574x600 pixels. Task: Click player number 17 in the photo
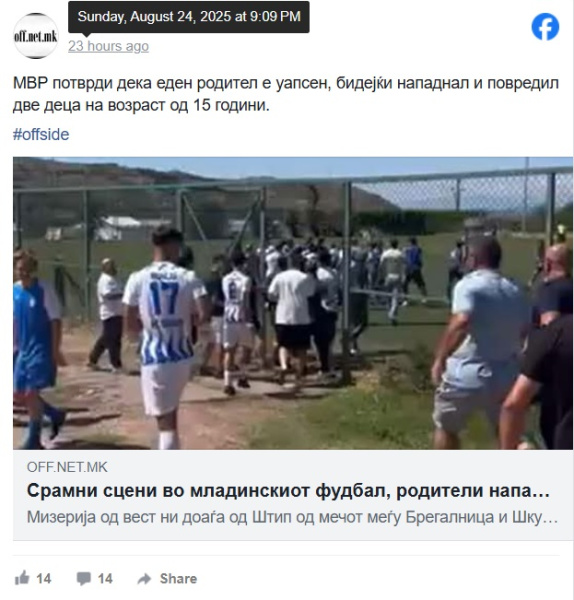(163, 298)
